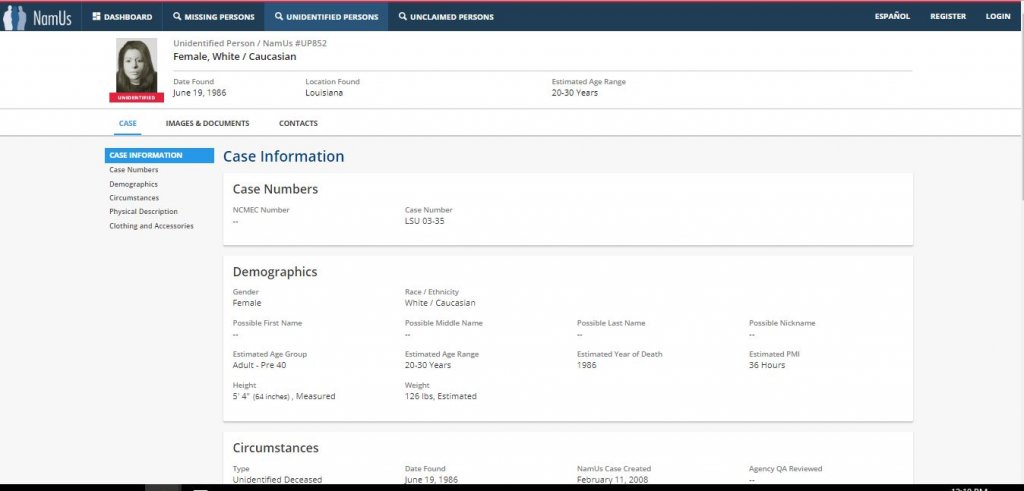Screen dimensions: 1024x491
Task: Click the Missing Persons search icon
Action: coord(177,17)
